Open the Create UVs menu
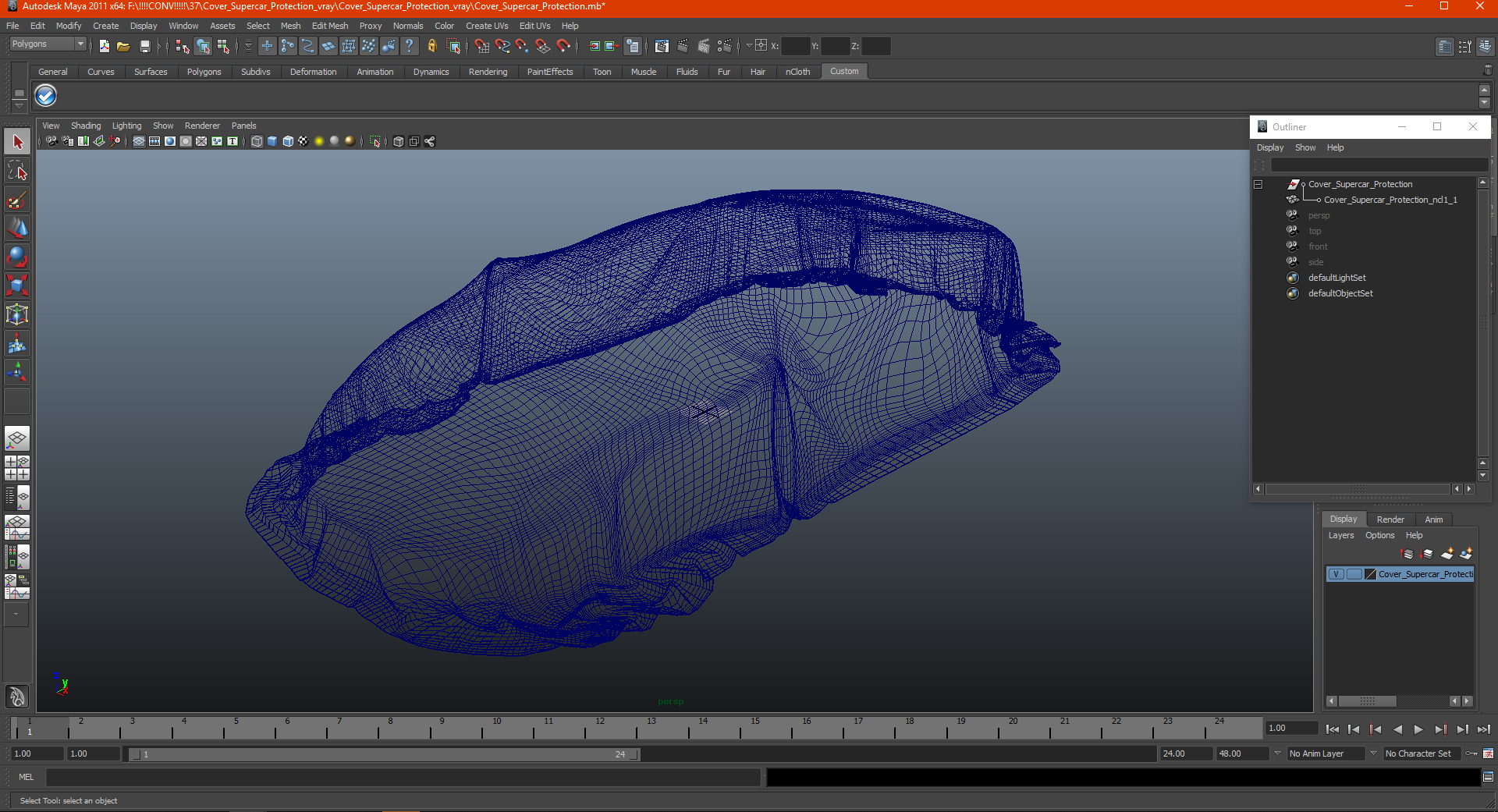Viewport: 1498px width, 812px height. [487, 26]
